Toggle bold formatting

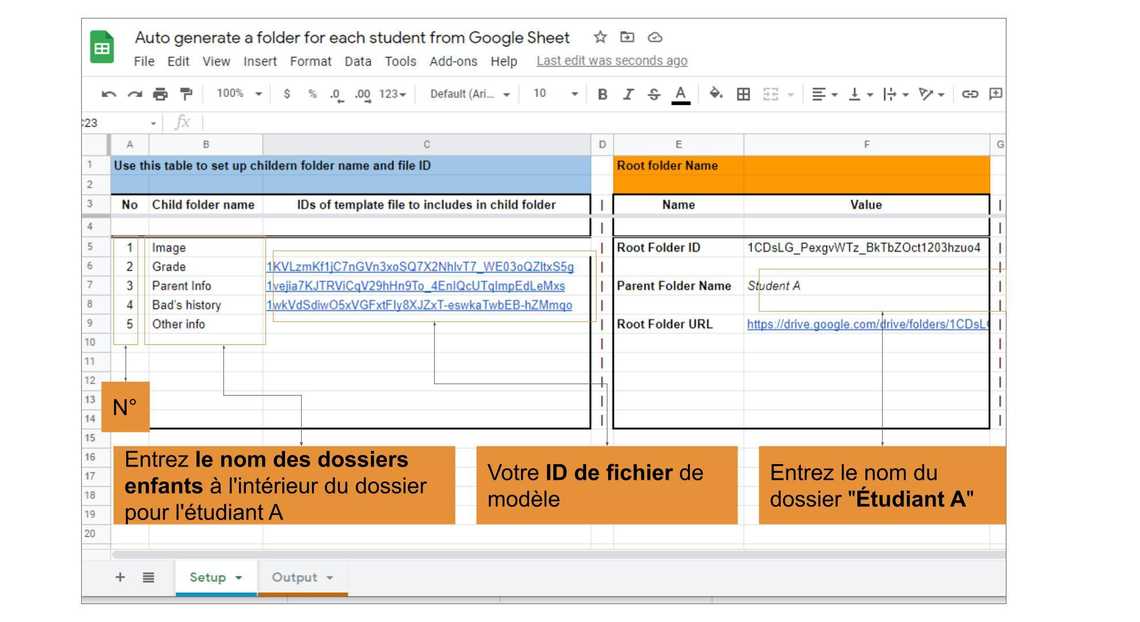point(602,94)
